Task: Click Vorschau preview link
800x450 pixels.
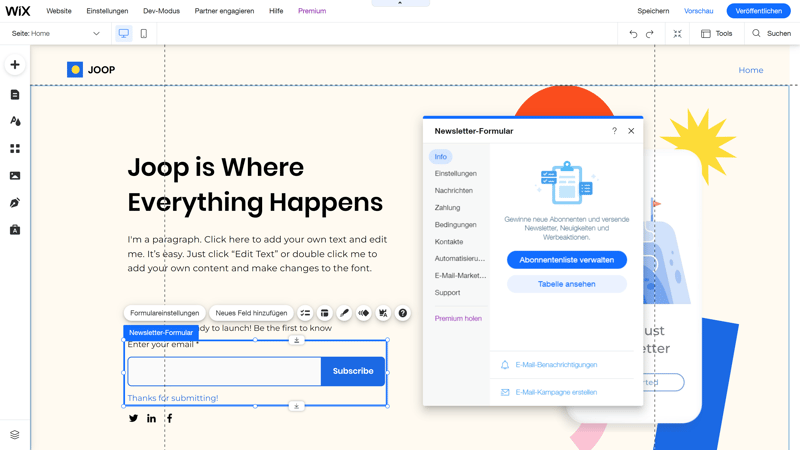Action: point(698,11)
